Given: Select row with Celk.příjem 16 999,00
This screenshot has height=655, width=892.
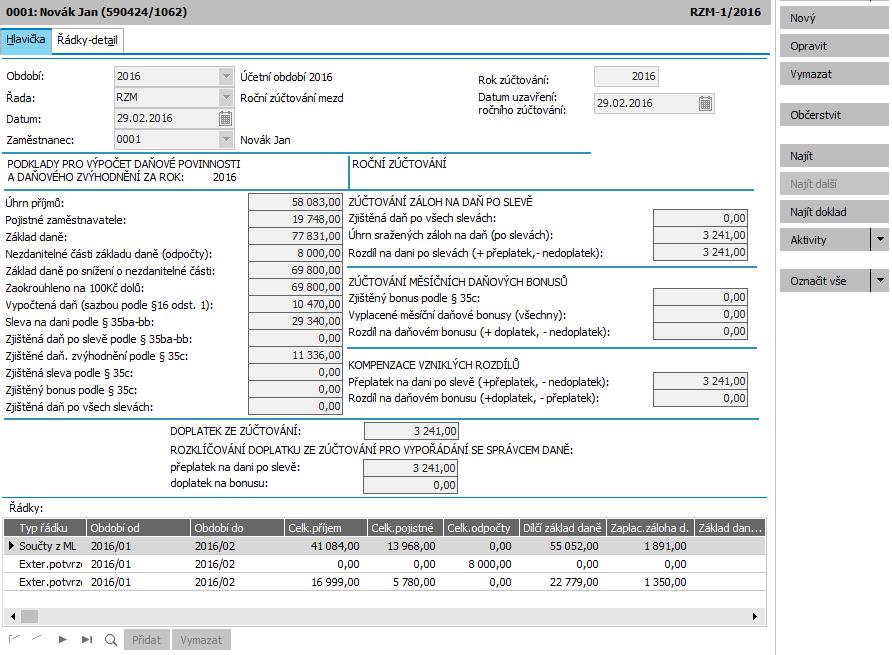Looking at the screenshot, I should (x=385, y=582).
